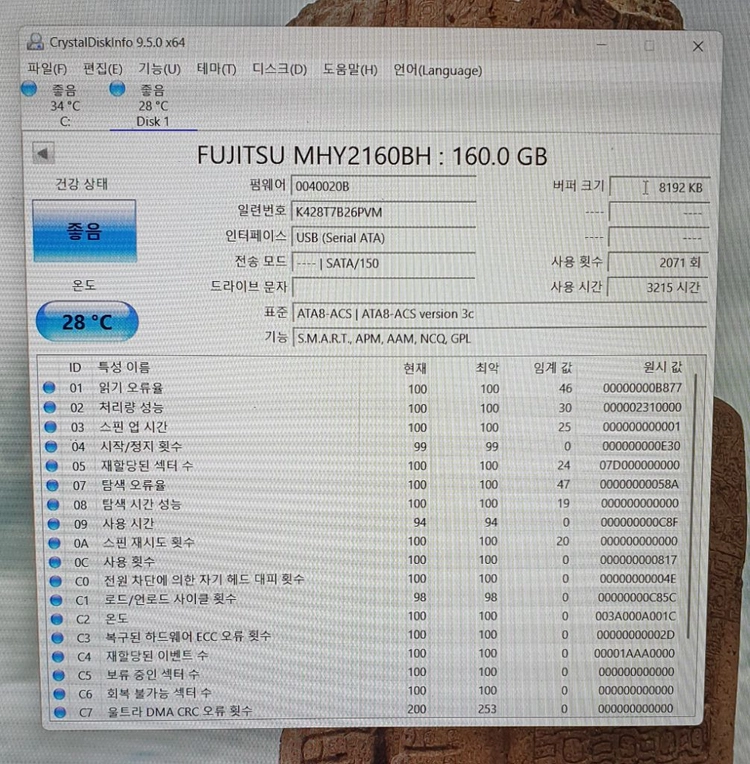Click the serial number field K428T7B26PVM

[384, 212]
